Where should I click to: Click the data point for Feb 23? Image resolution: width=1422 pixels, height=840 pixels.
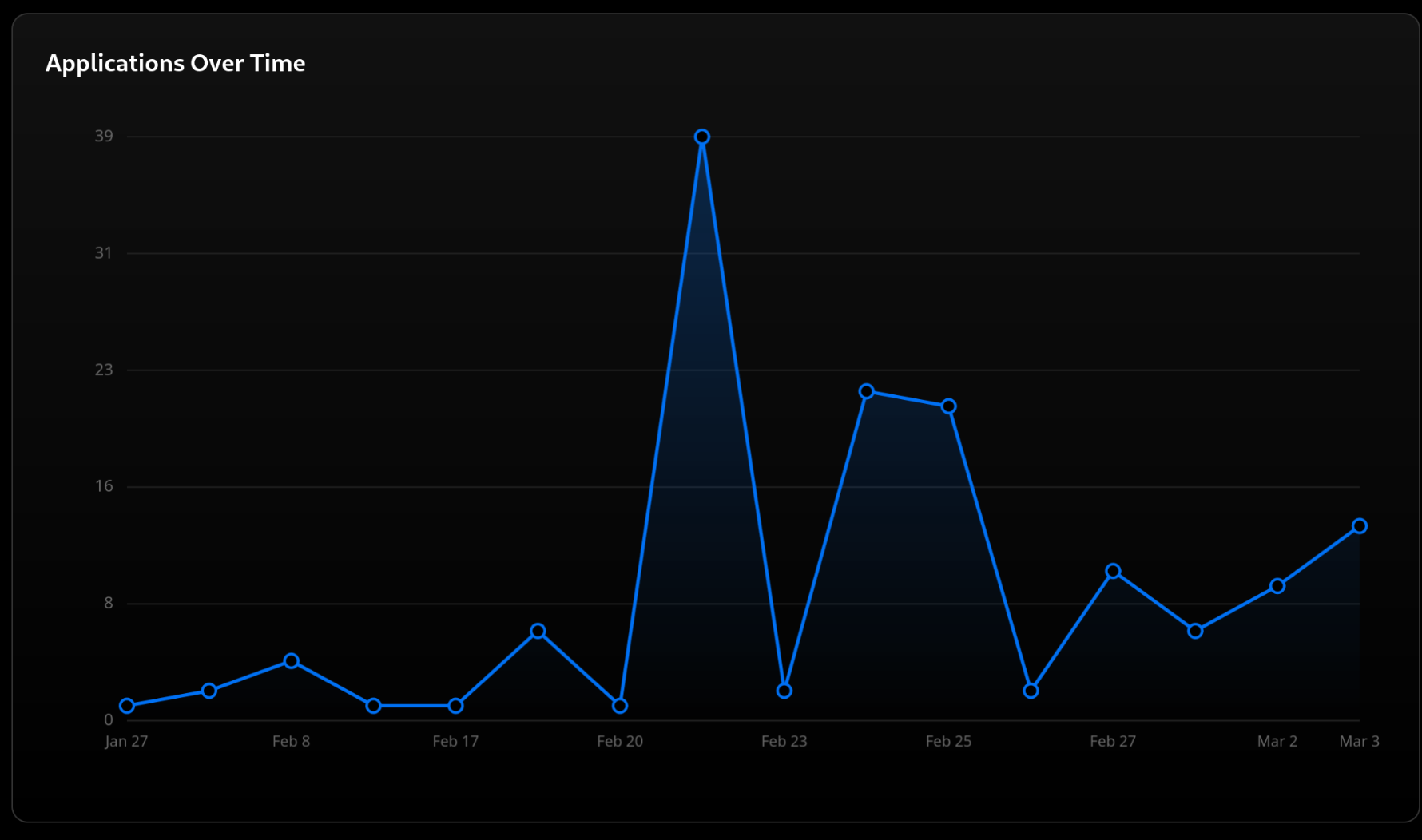[x=784, y=691]
